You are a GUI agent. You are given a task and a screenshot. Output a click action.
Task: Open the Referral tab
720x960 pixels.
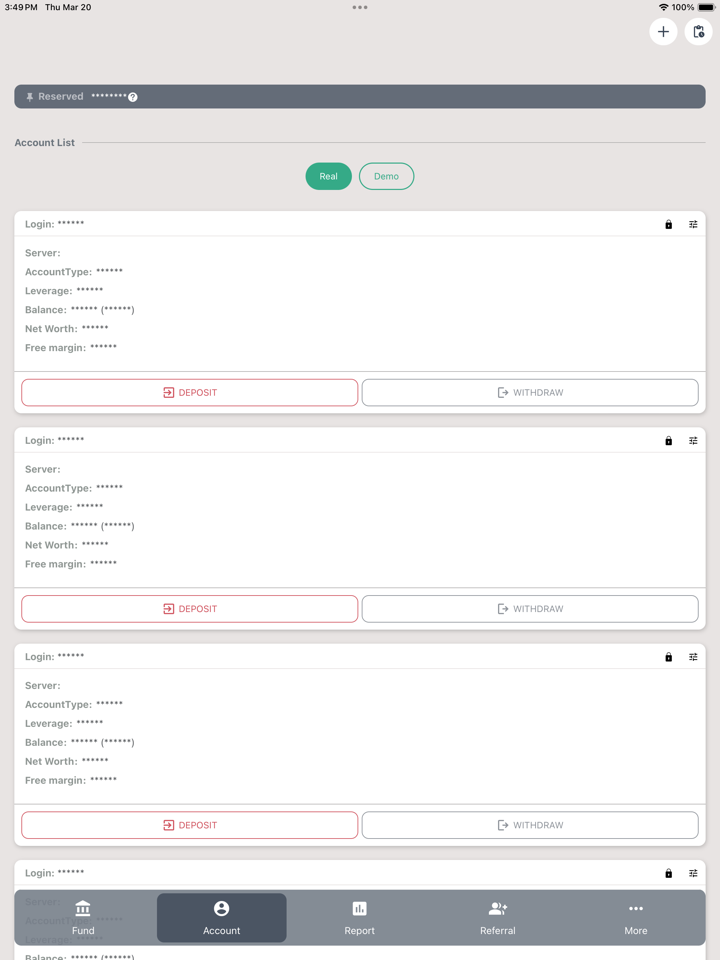point(497,917)
